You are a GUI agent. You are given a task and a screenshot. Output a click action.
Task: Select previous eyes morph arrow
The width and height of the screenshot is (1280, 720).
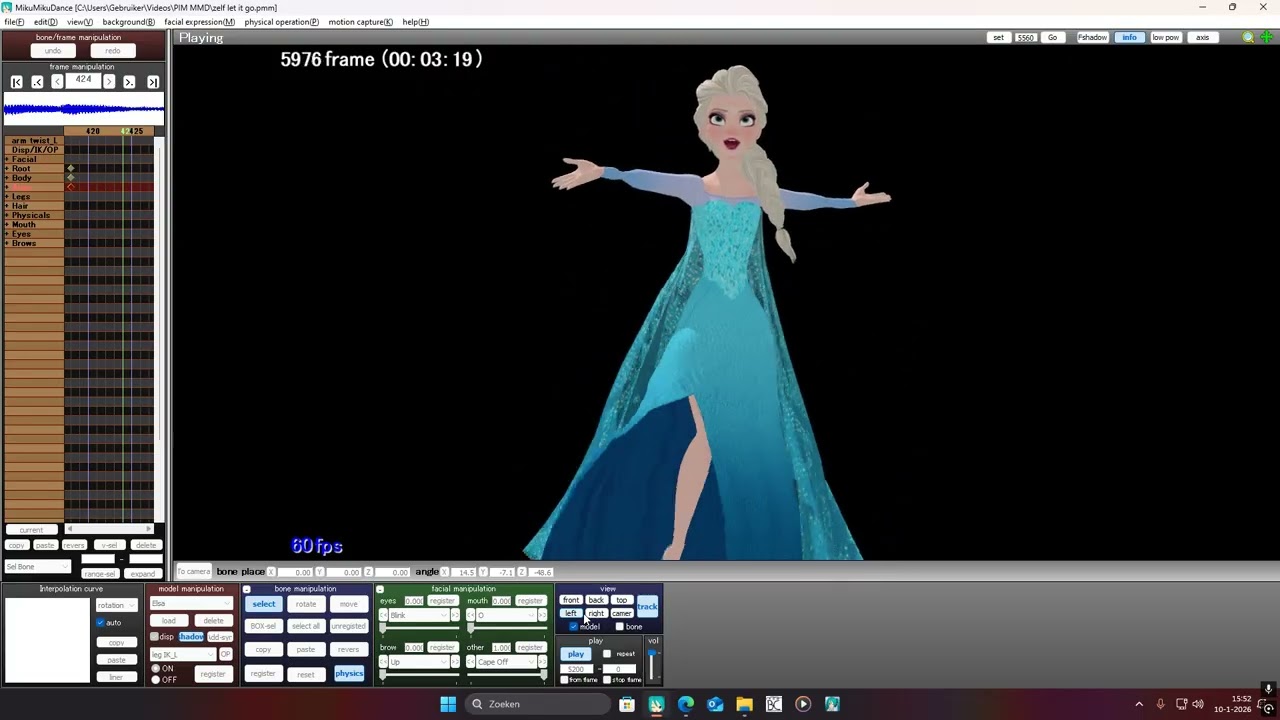pyautogui.click(x=383, y=615)
